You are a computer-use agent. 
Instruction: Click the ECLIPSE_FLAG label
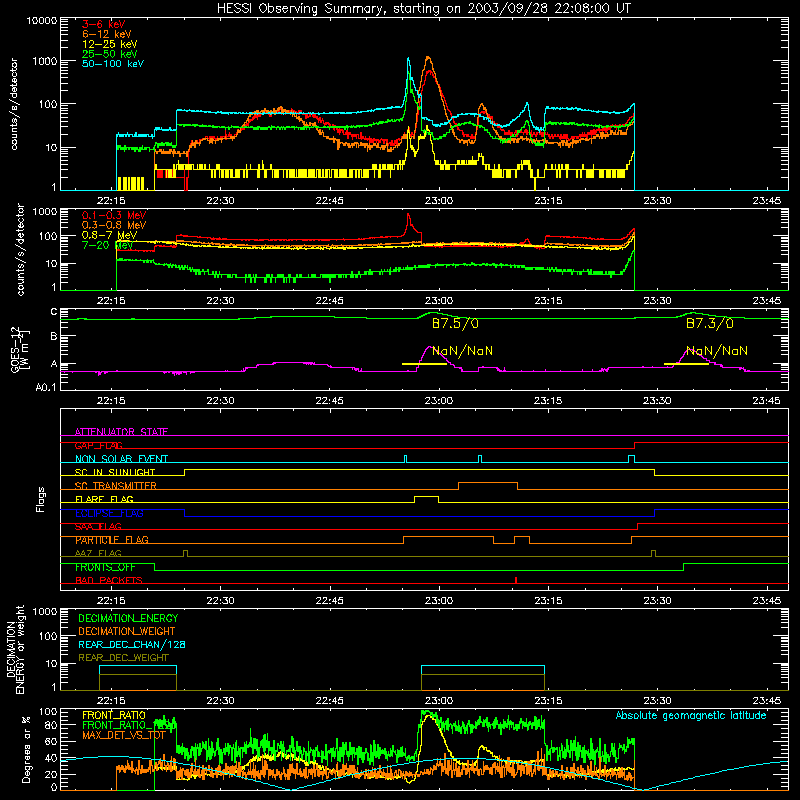pyautogui.click(x=109, y=513)
